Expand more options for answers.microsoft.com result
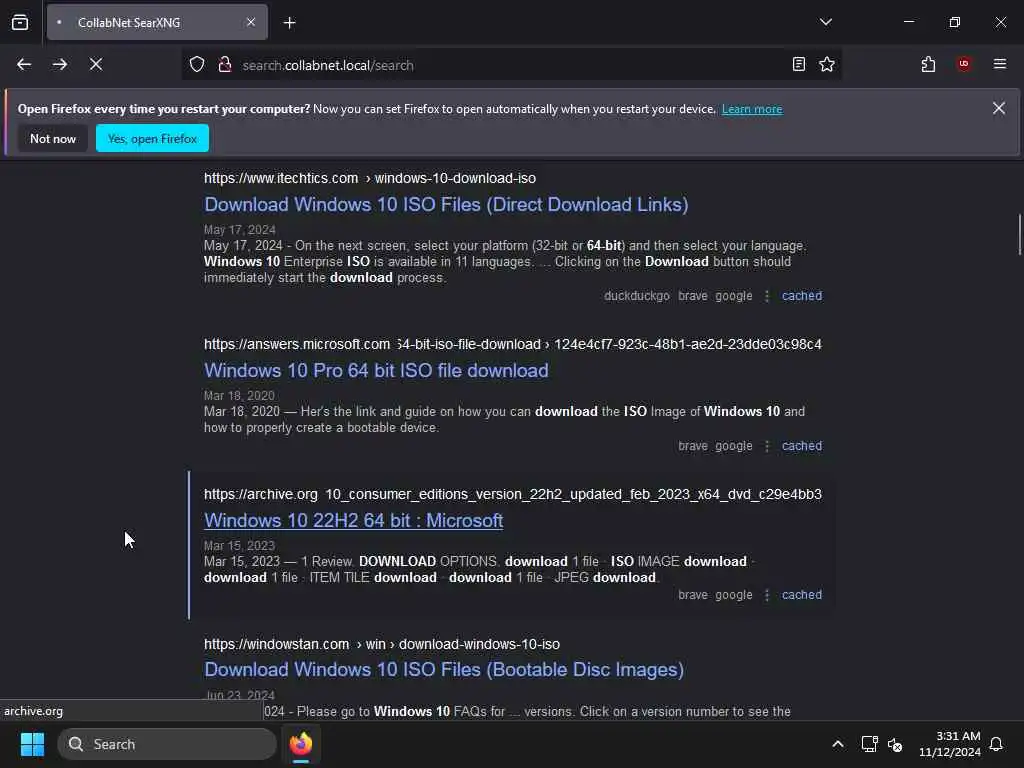 pos(767,446)
